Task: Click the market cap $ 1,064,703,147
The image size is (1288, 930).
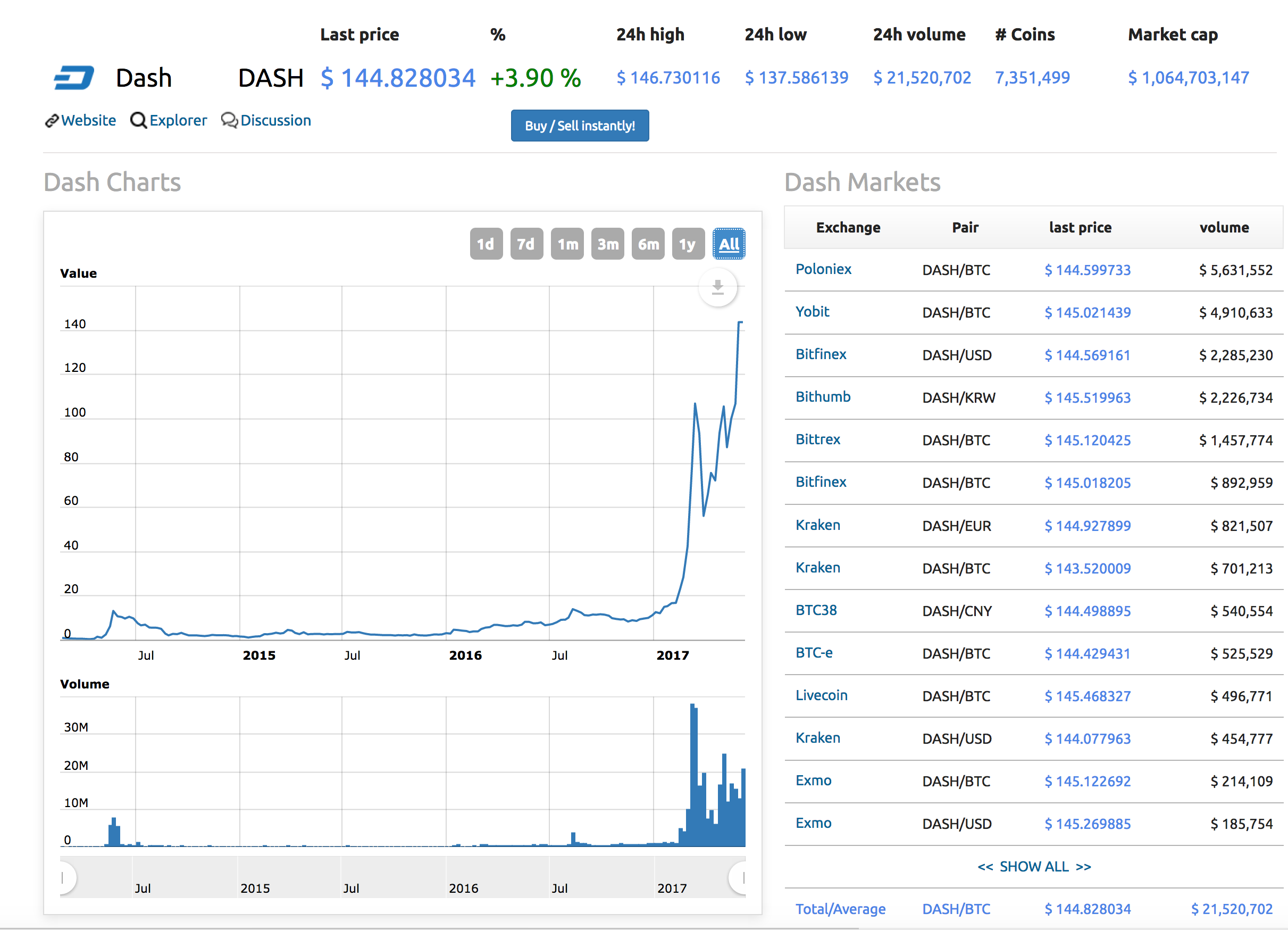Action: click(1189, 78)
